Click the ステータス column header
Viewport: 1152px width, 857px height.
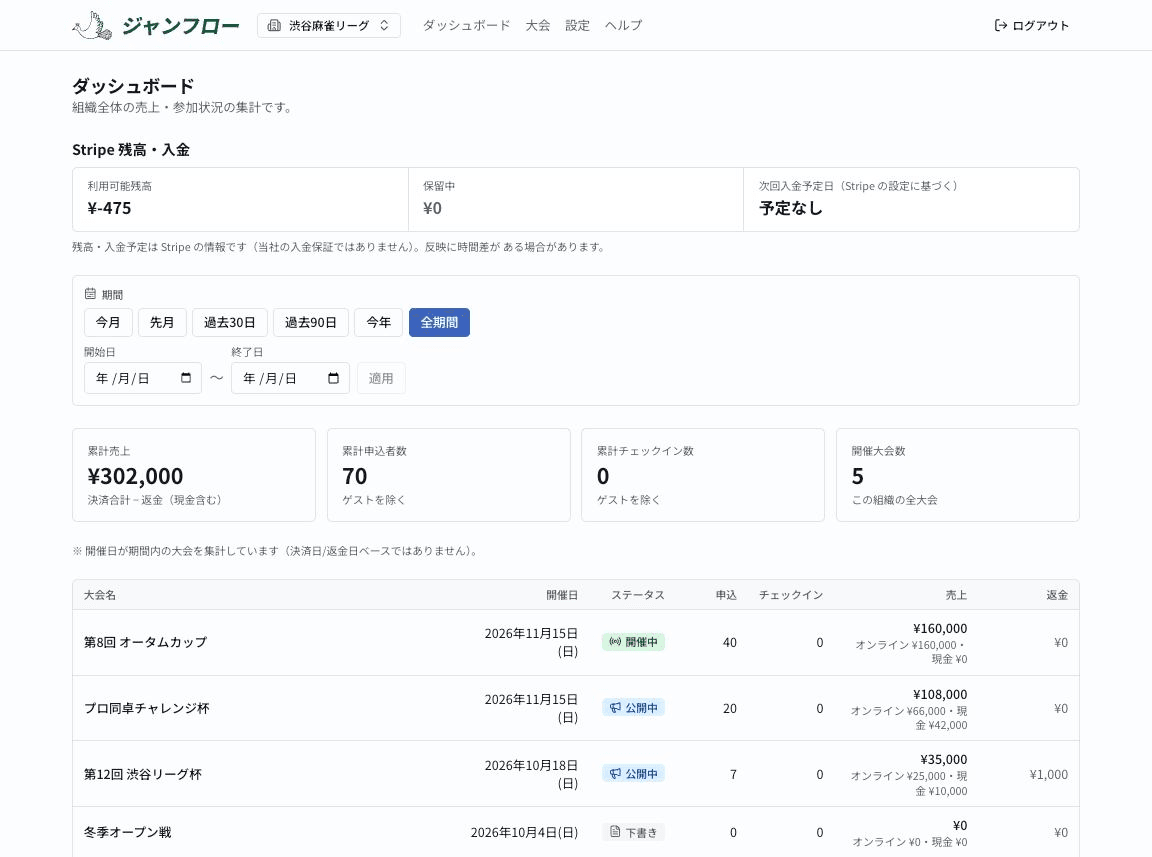pyautogui.click(x=638, y=595)
